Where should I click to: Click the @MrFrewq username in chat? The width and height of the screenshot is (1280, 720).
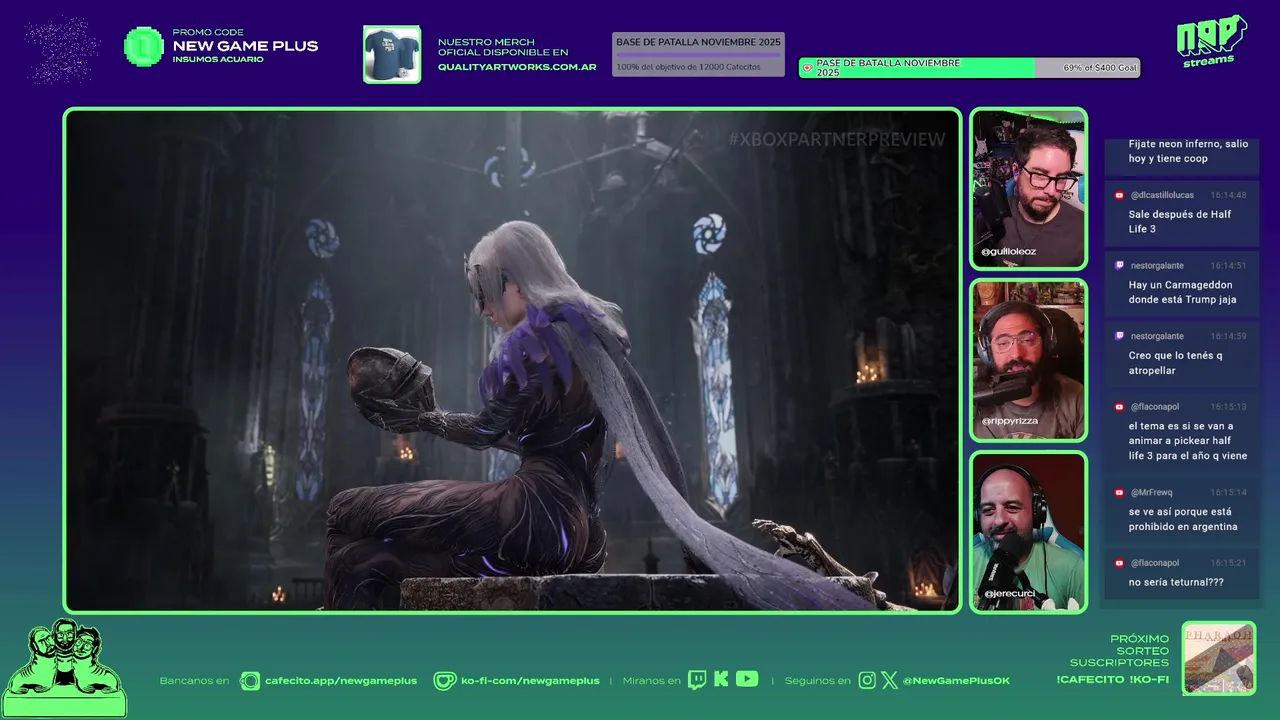1151,492
